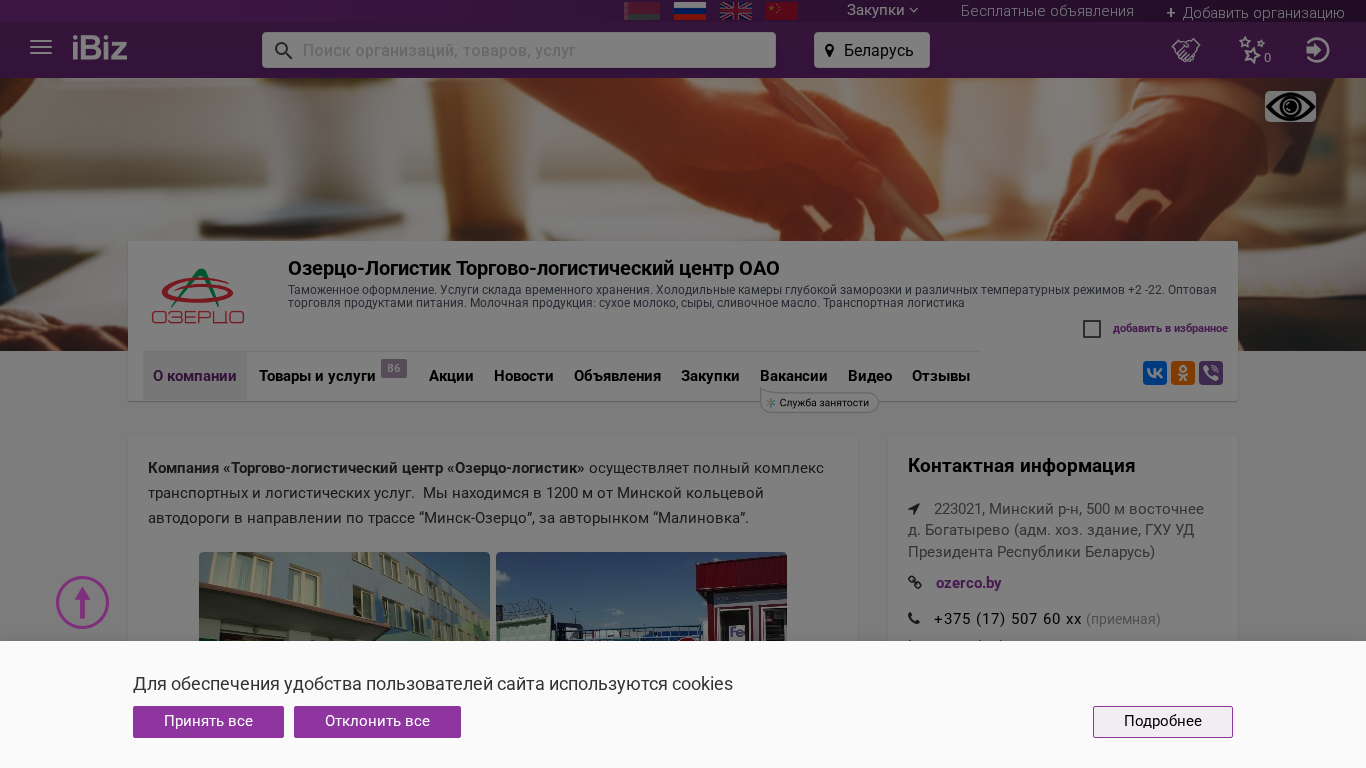Switch language to Belarusian flag

tap(642, 11)
